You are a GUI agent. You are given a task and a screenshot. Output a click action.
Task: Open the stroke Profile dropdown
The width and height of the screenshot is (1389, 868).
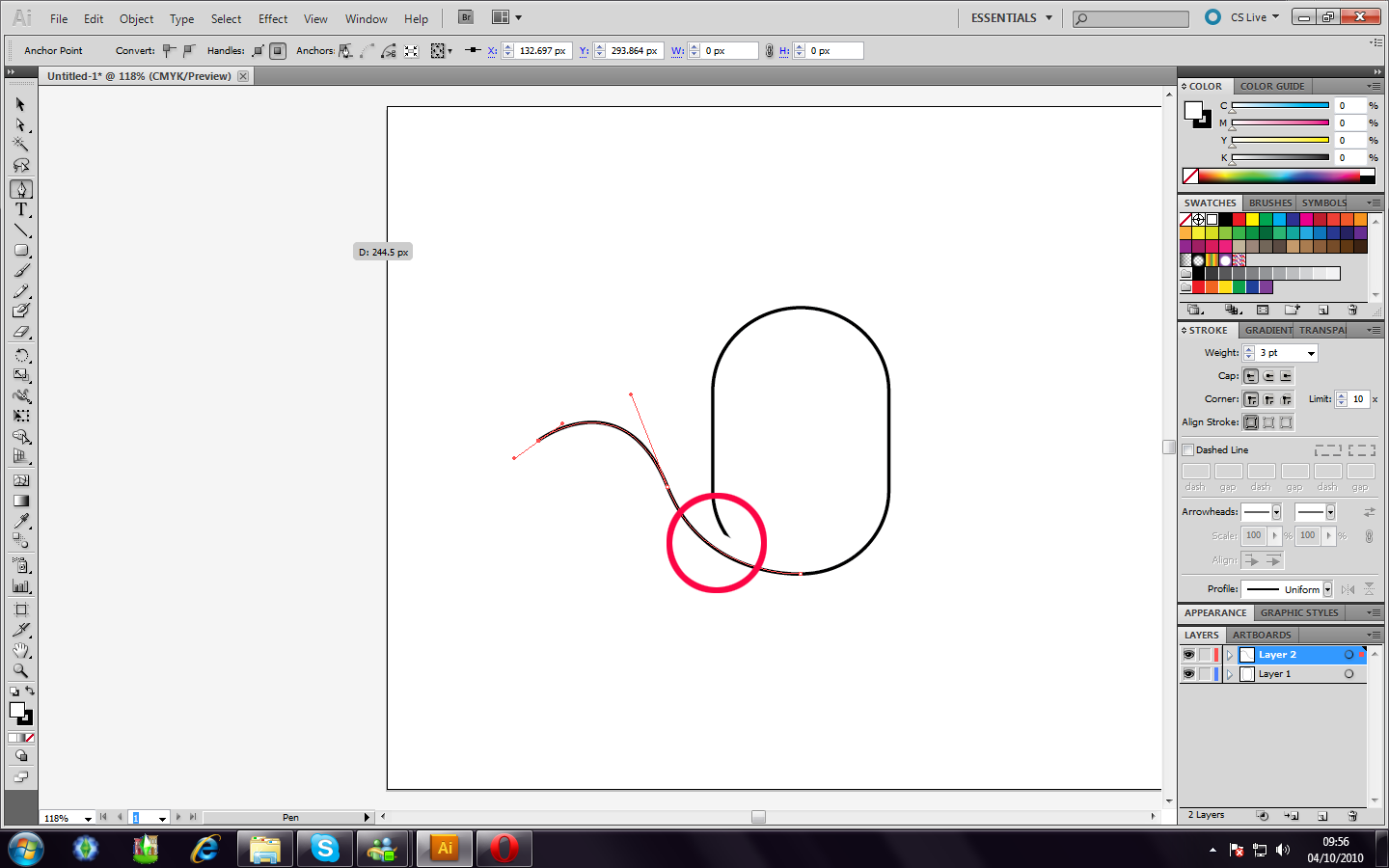pos(1327,589)
